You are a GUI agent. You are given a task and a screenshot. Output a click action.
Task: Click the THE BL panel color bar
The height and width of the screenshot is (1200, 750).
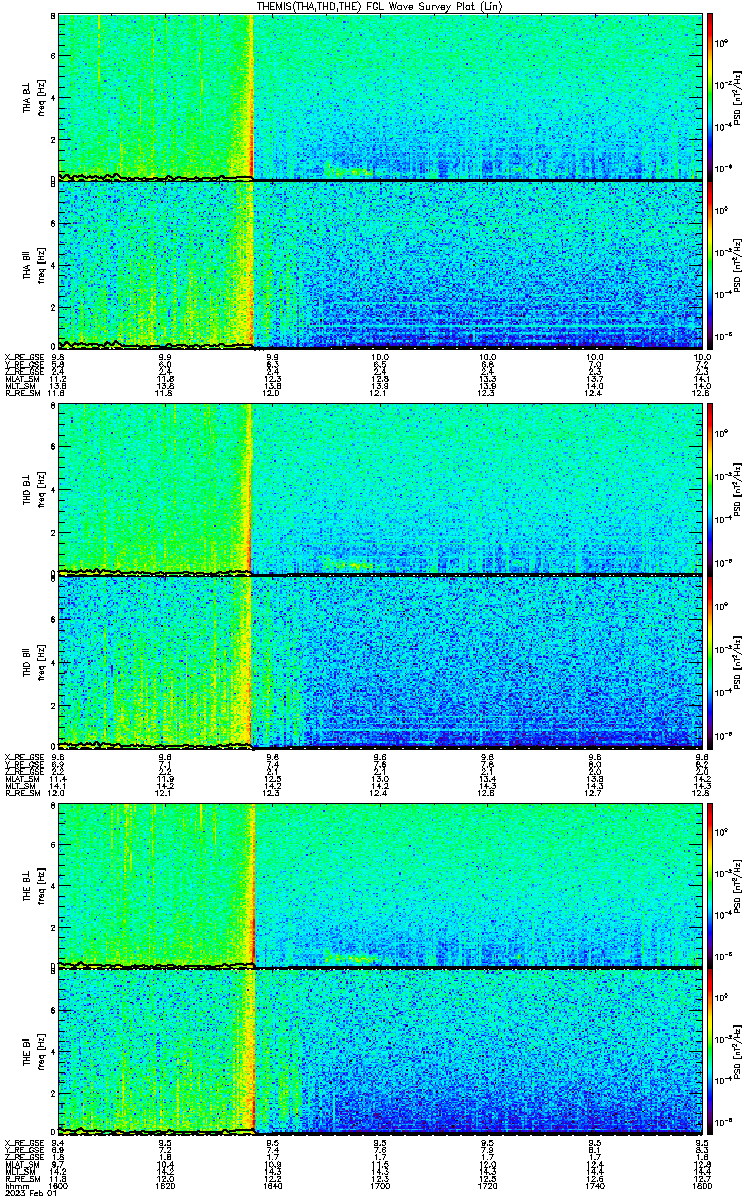point(710,884)
